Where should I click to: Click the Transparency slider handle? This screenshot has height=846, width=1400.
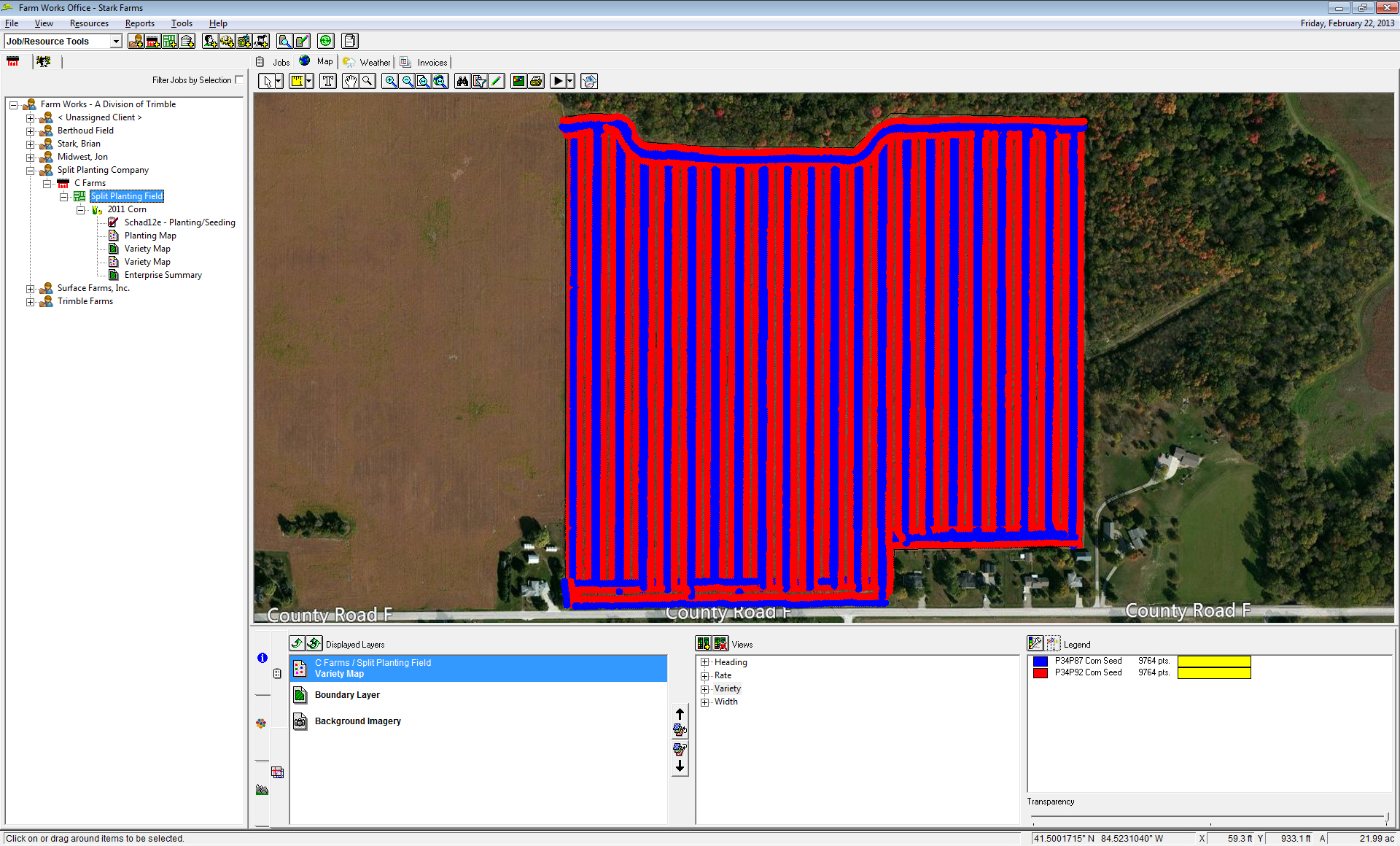1387,817
